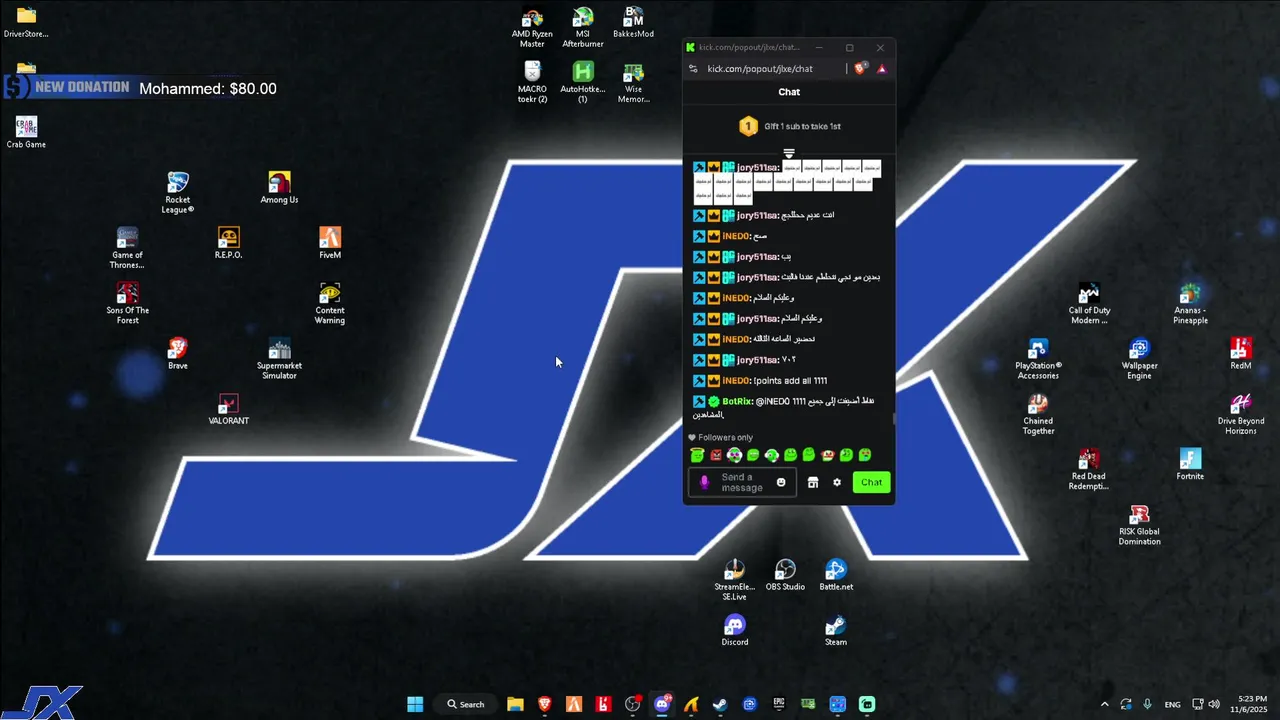Launch the MSI Afterburner desktop icon
Screen dimensions: 1280x720
(x=583, y=27)
